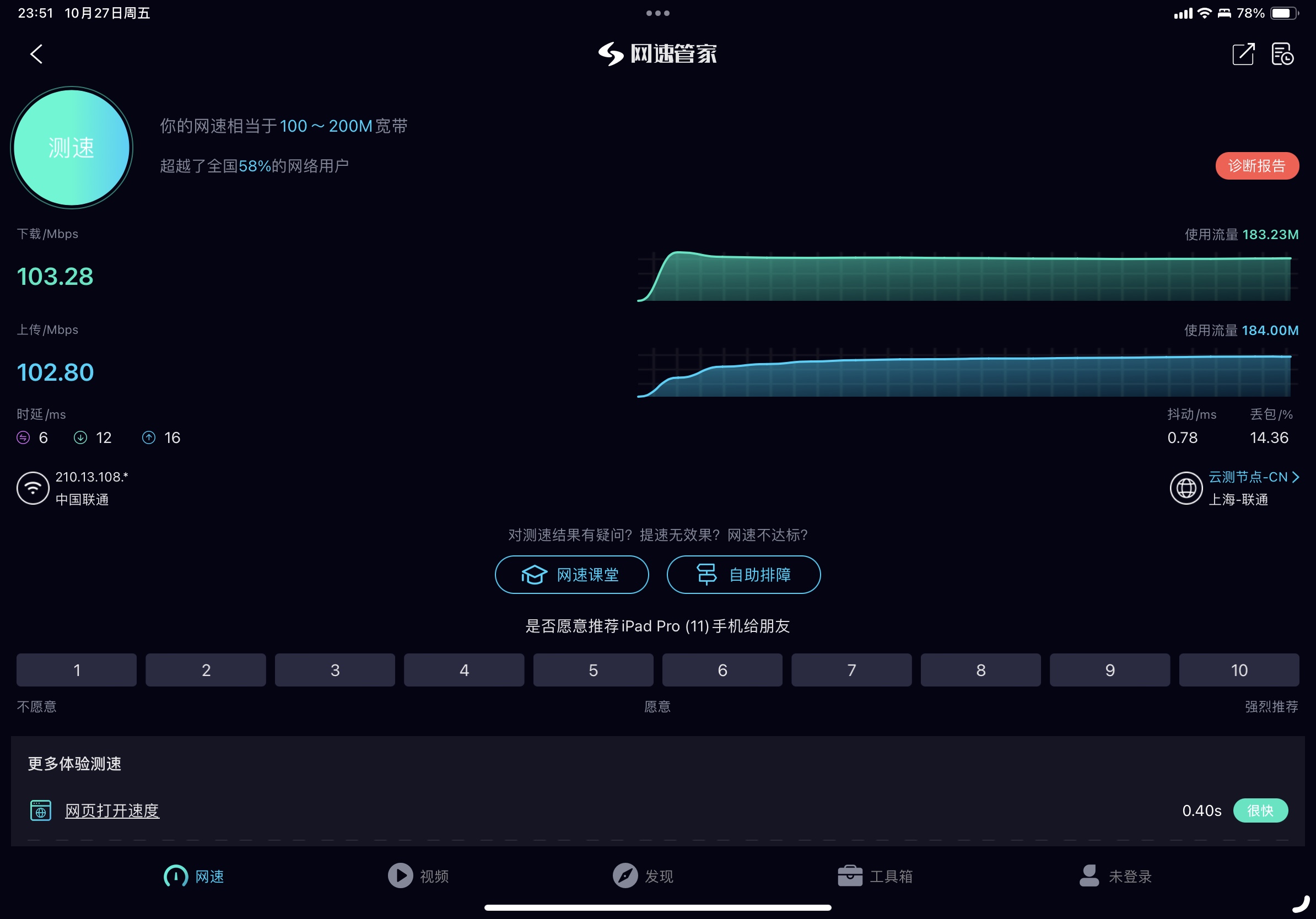This screenshot has width=1316, height=919.
Task: Open the test history record icon
Action: (1283, 55)
